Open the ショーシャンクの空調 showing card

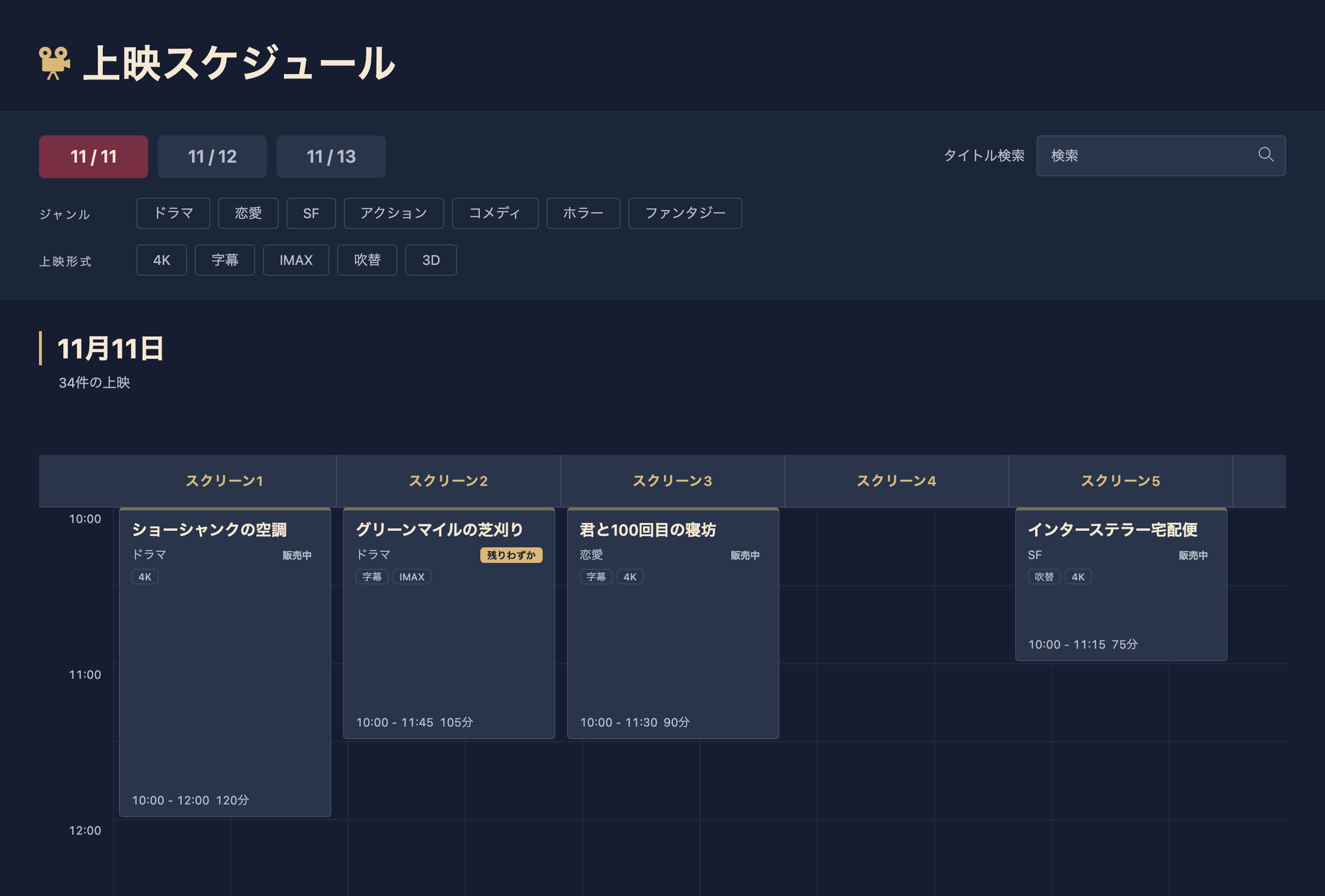(x=225, y=662)
